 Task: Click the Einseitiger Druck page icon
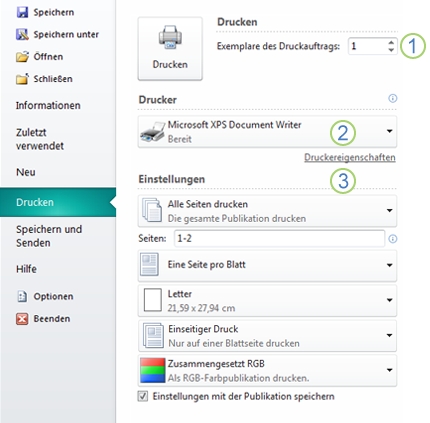[x=153, y=335]
